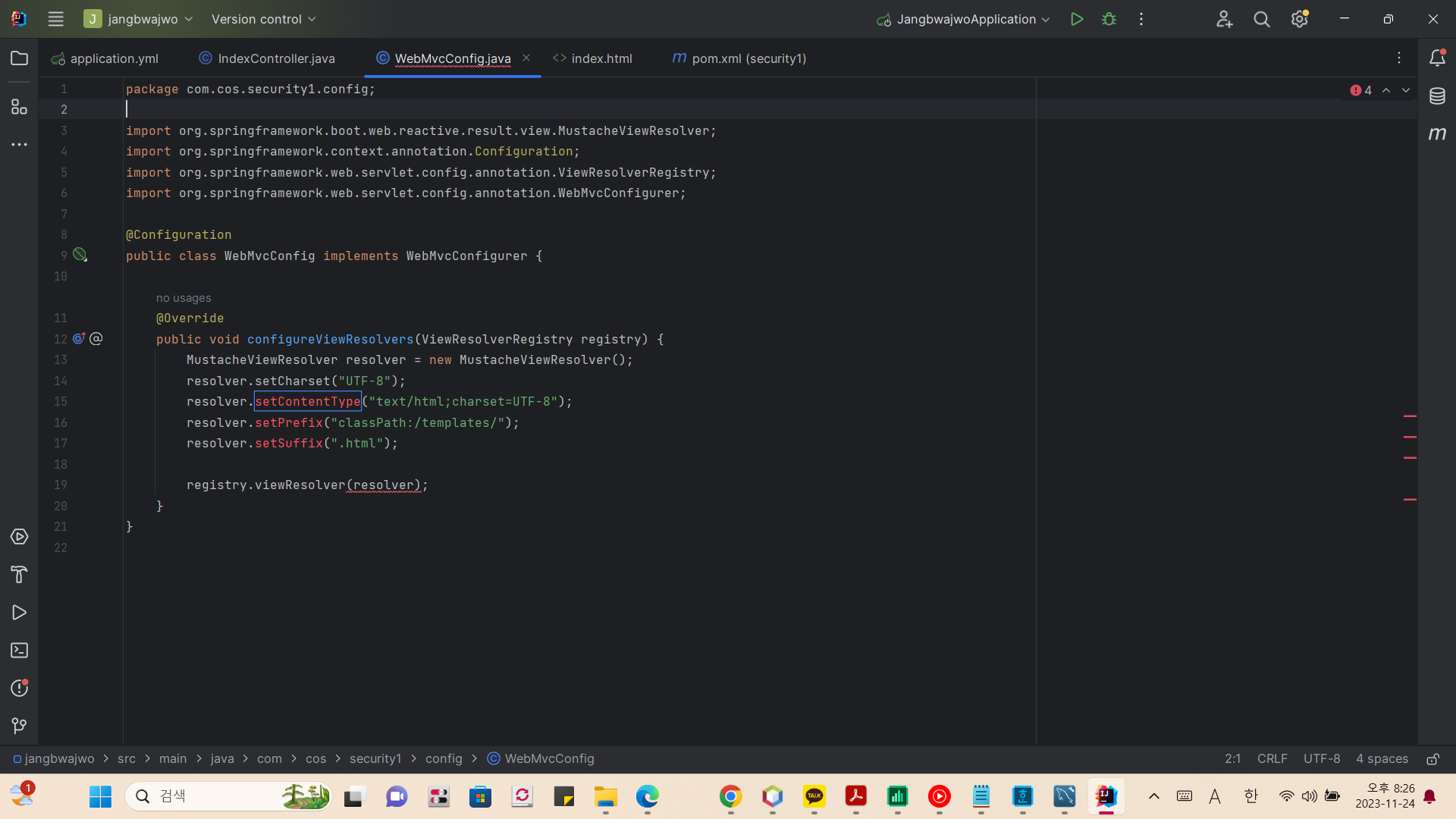Switch to application.yml tab

[x=105, y=58]
